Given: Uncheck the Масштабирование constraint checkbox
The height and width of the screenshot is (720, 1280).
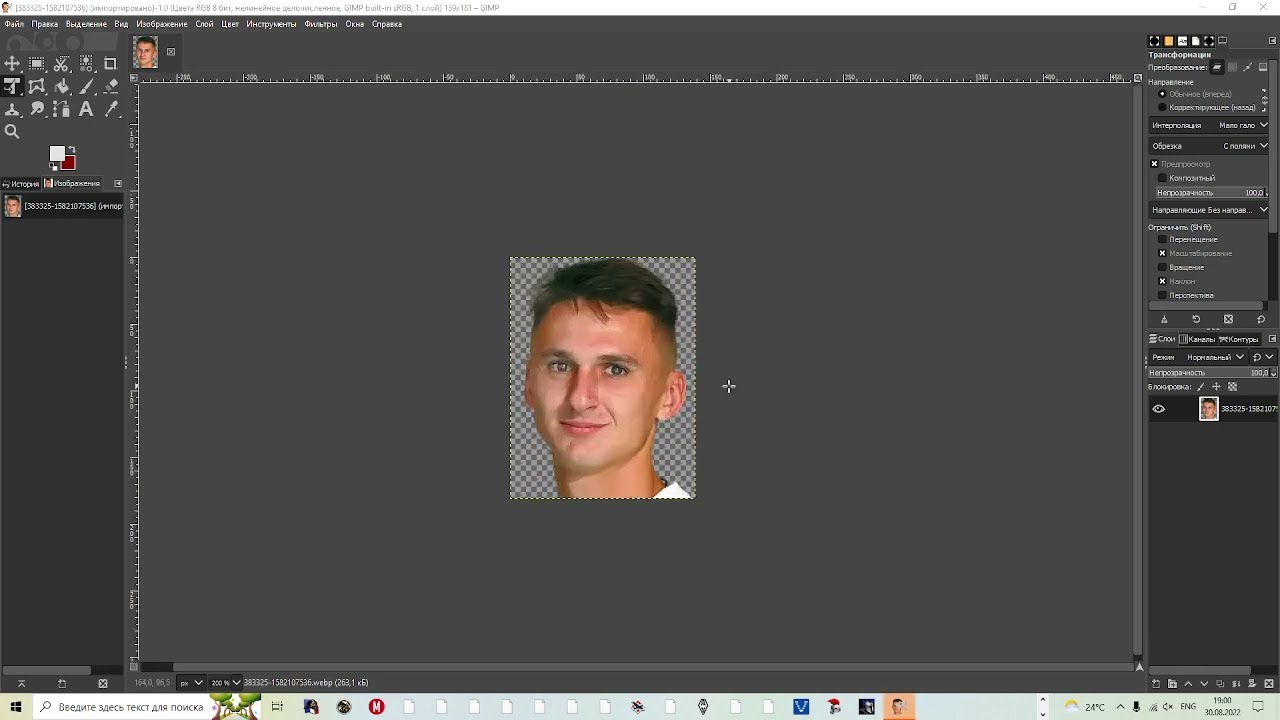Looking at the screenshot, I should pos(1162,253).
